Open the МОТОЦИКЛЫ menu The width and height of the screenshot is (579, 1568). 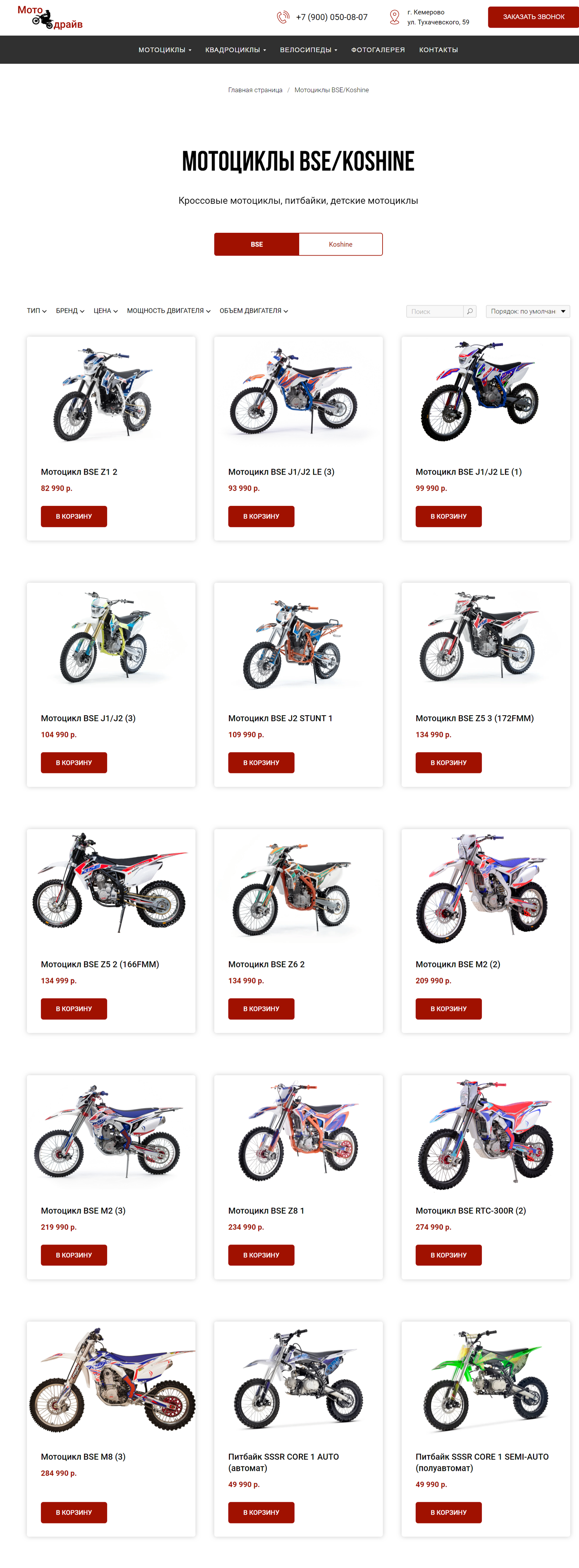click(165, 50)
